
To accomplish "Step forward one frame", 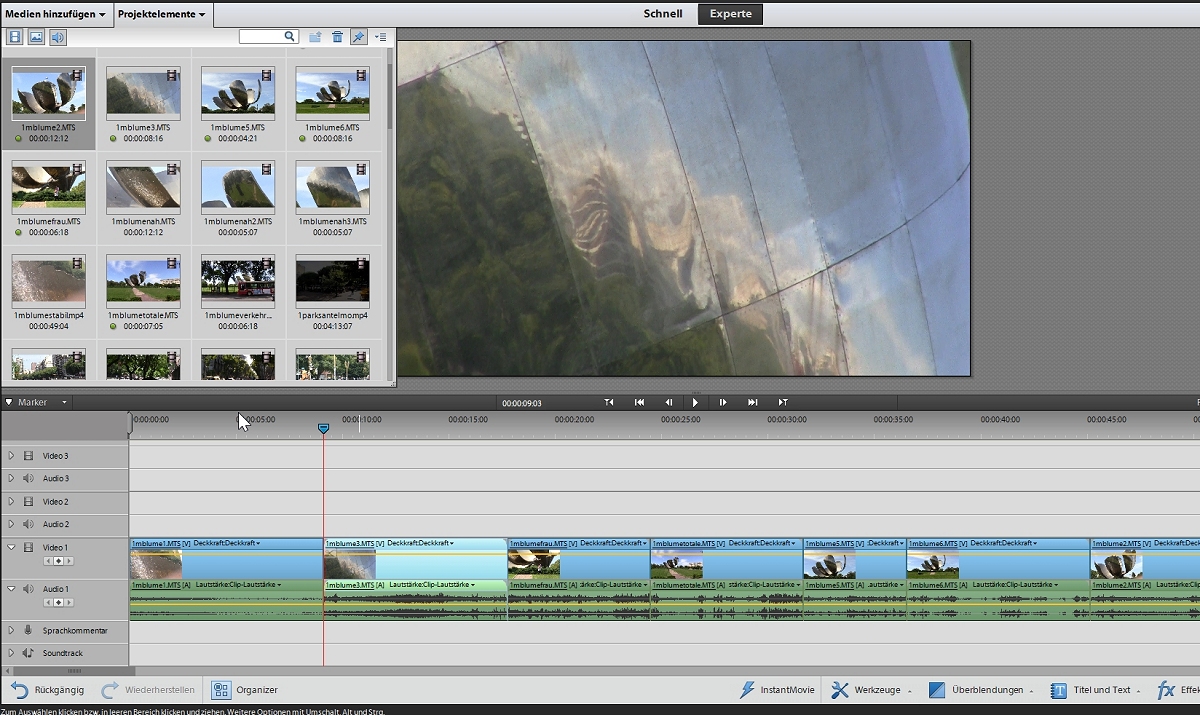I will tap(723, 402).
